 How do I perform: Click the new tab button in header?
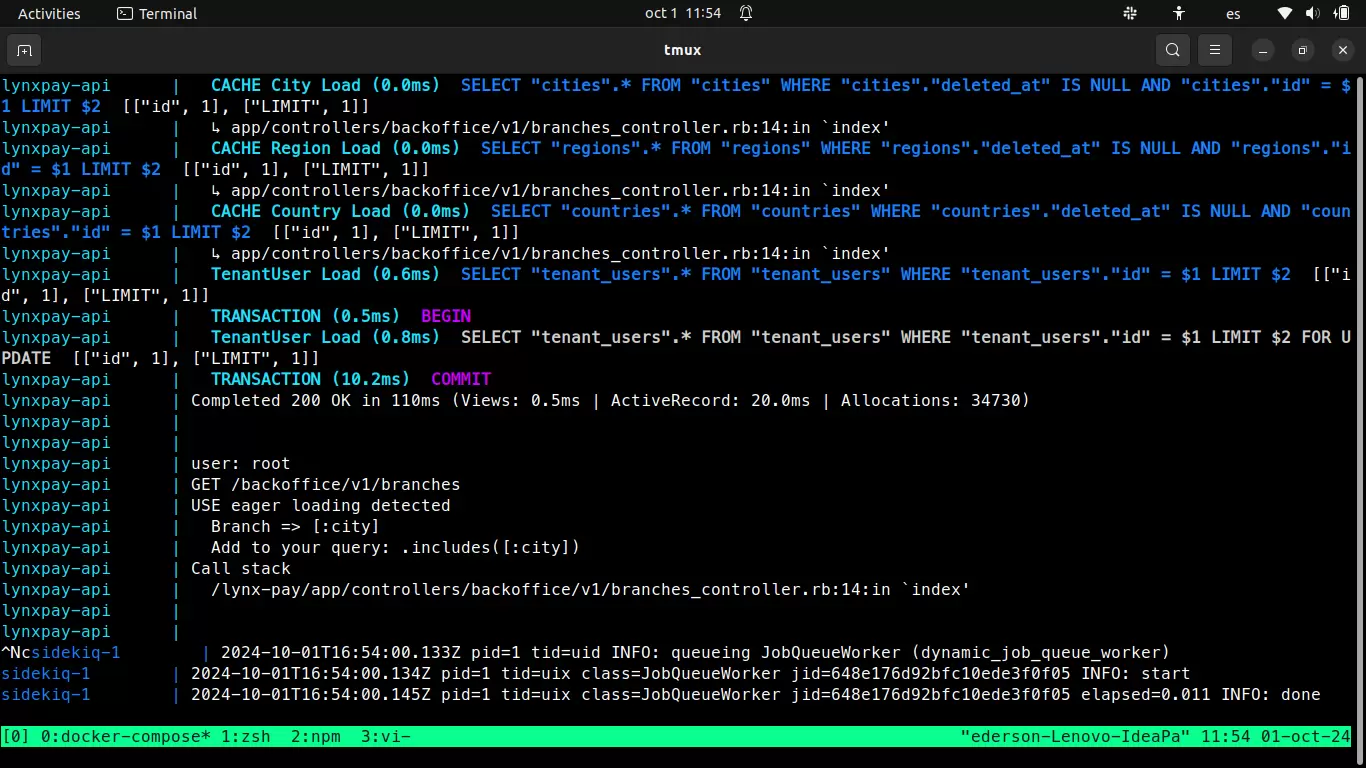(24, 50)
